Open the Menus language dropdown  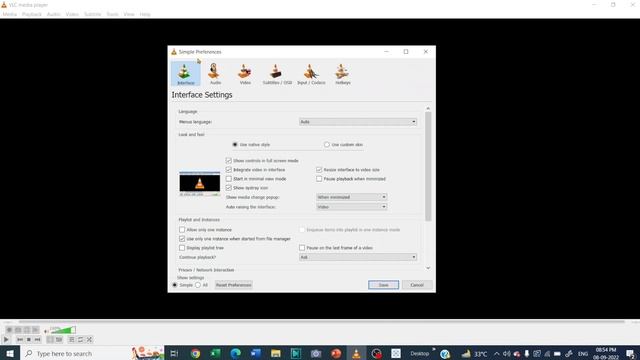click(358, 122)
